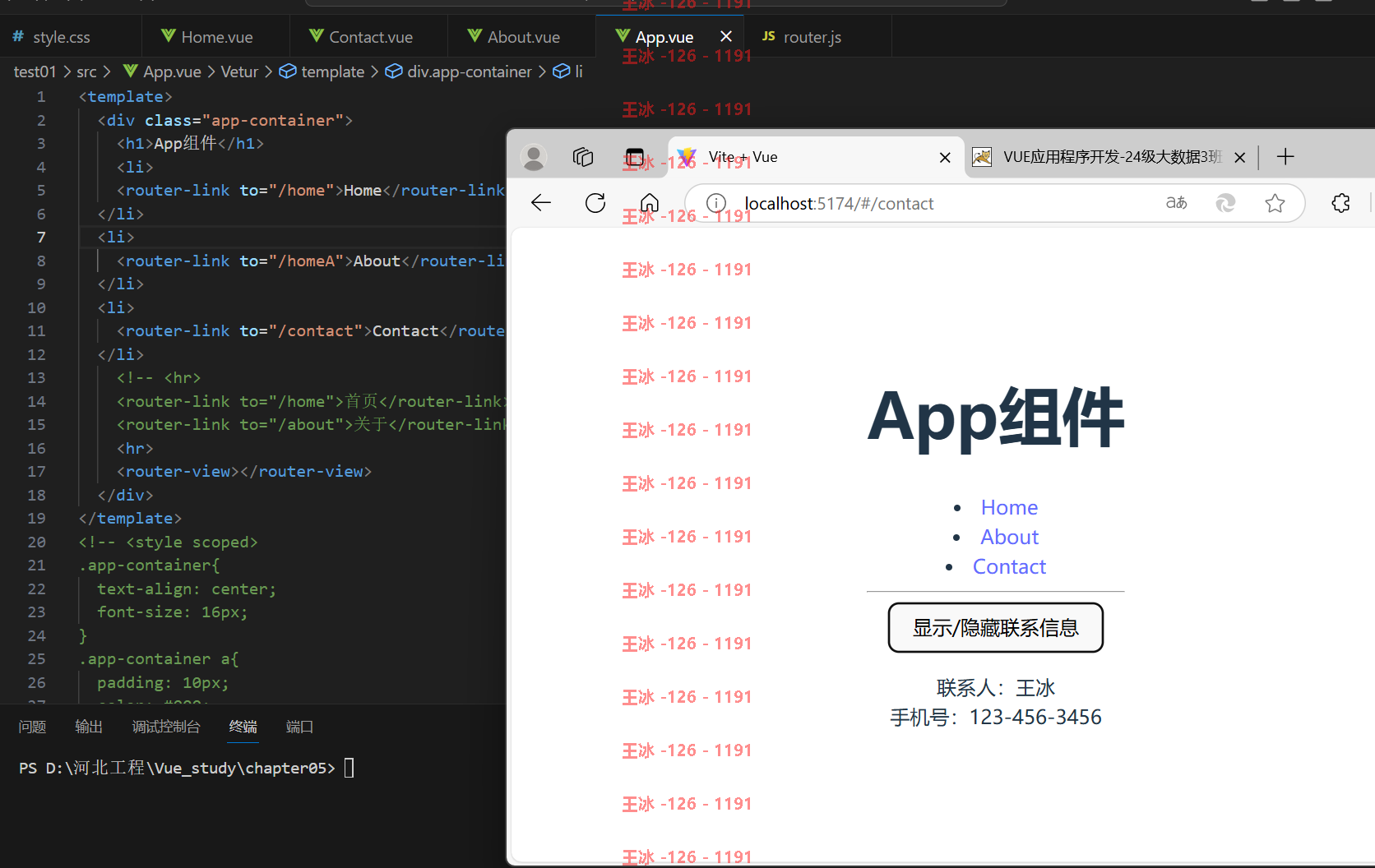This screenshot has width=1375, height=868.
Task: Open the 输出 panel tab
Action: click(89, 727)
